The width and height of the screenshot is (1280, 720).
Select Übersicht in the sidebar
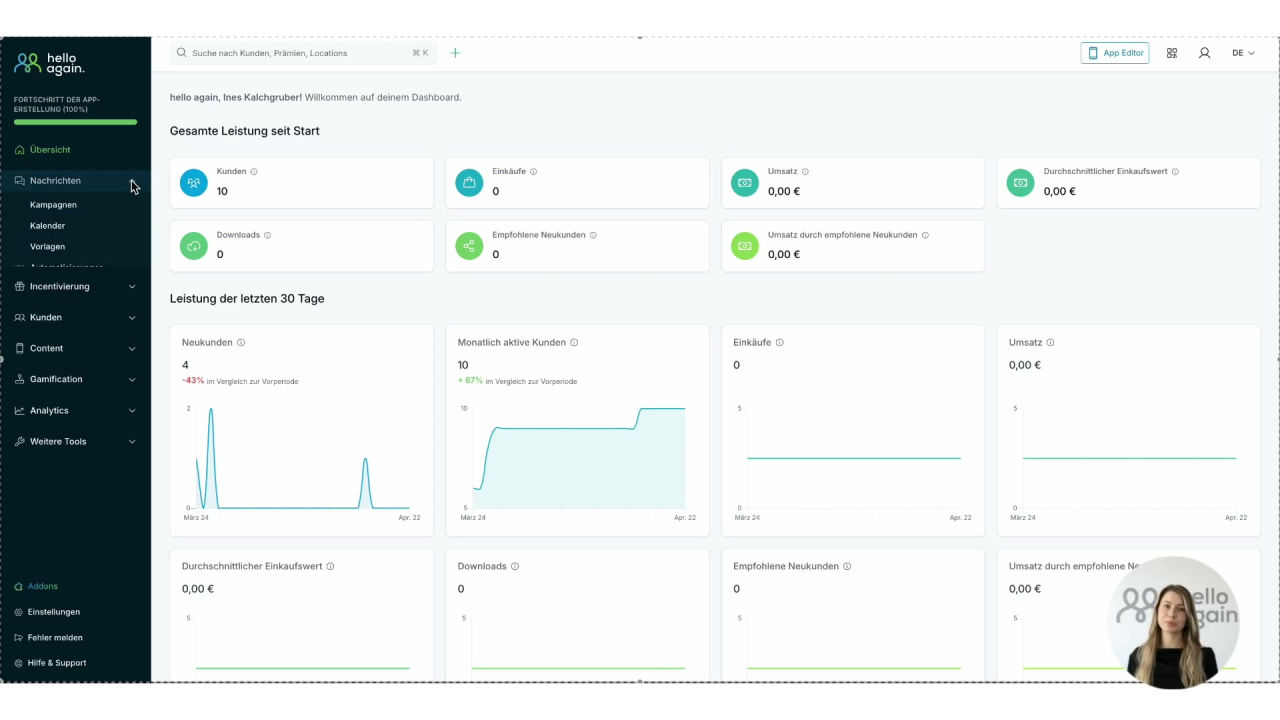pos(50,150)
